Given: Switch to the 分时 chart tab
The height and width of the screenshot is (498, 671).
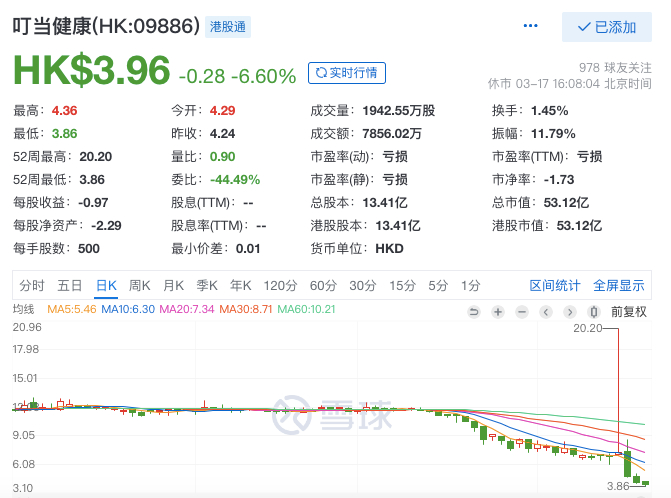Looking at the screenshot, I should tap(32, 285).
